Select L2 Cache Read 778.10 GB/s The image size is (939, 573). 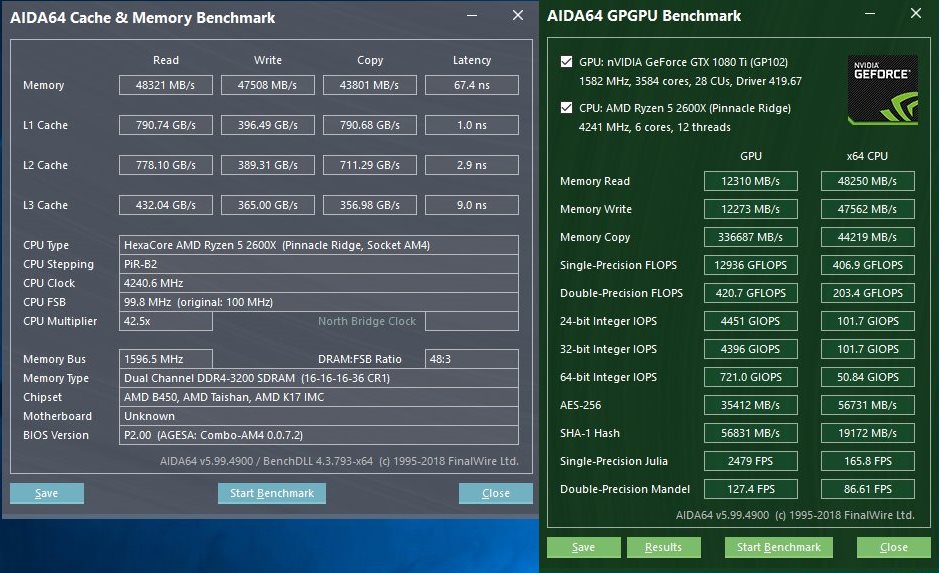(x=166, y=165)
